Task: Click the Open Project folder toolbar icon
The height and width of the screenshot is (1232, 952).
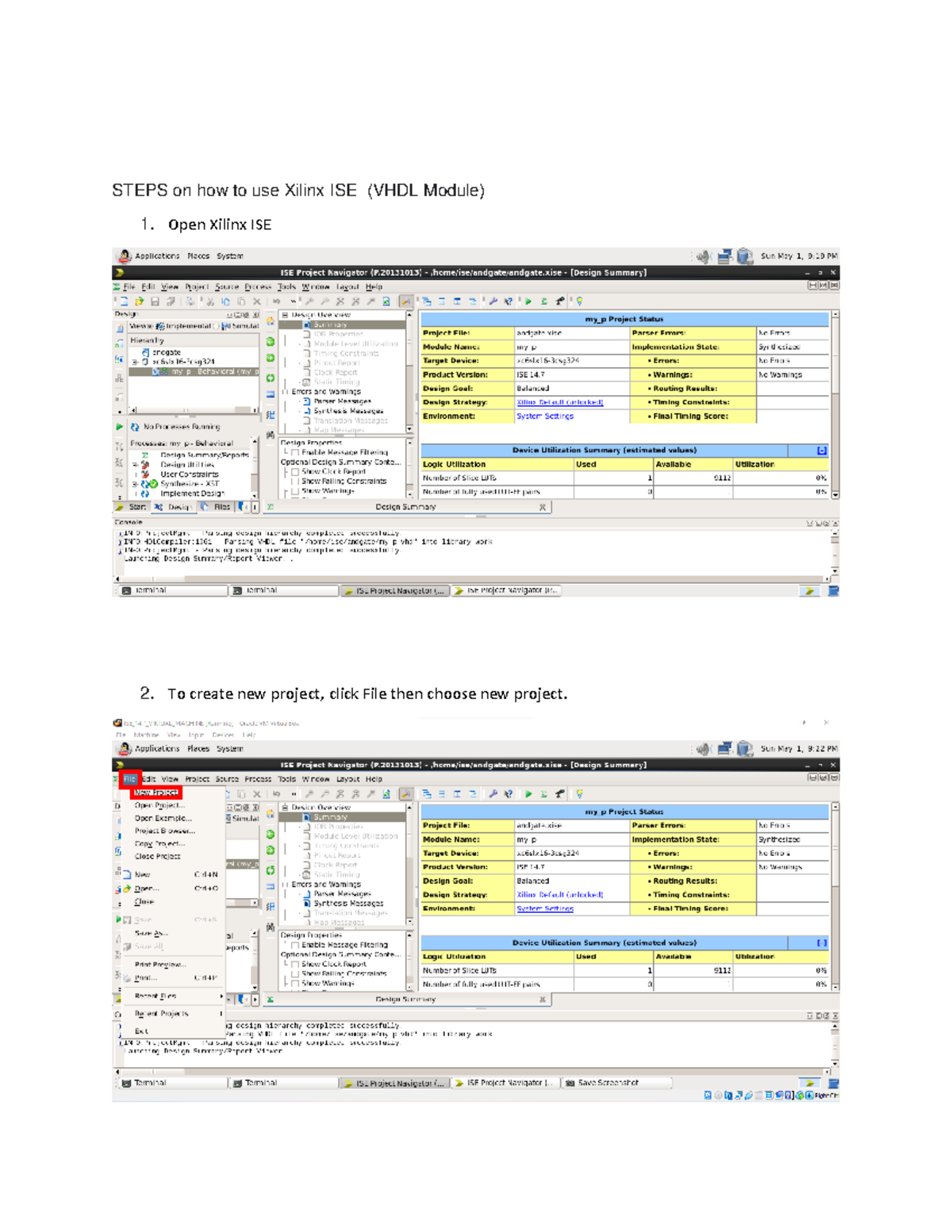Action: pyautogui.click(x=140, y=301)
